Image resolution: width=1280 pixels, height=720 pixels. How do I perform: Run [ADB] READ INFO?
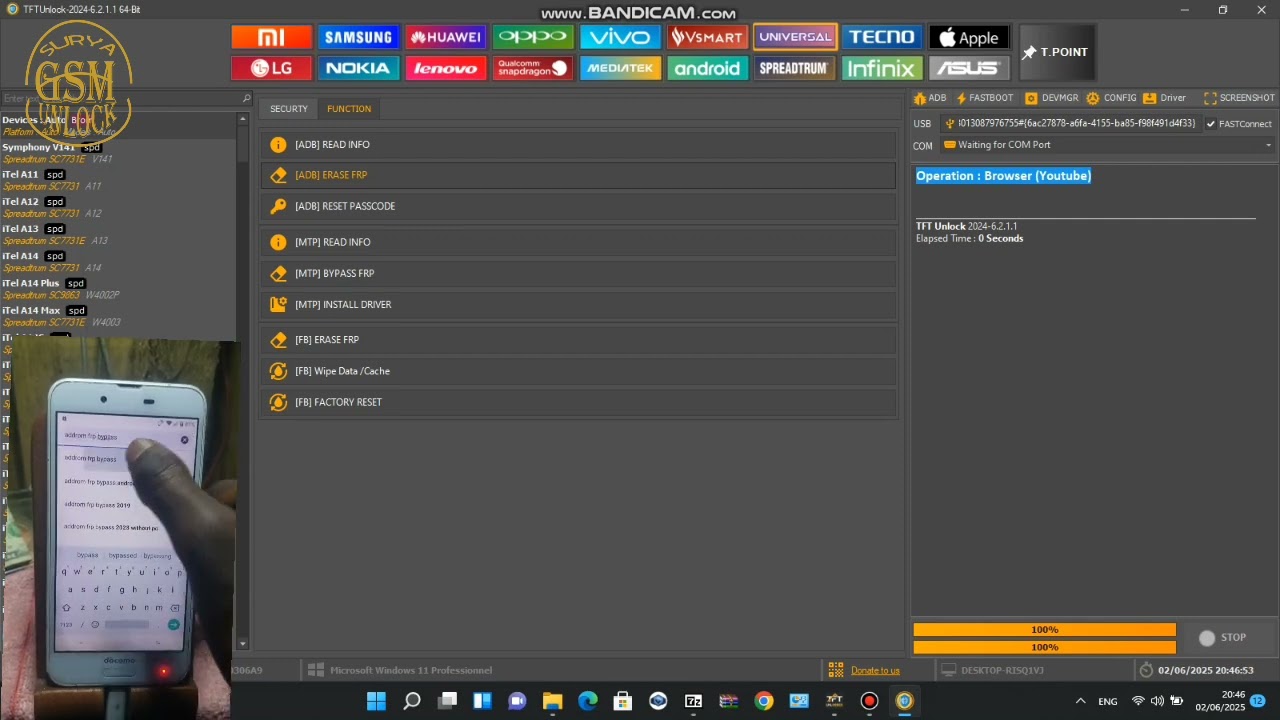click(578, 145)
